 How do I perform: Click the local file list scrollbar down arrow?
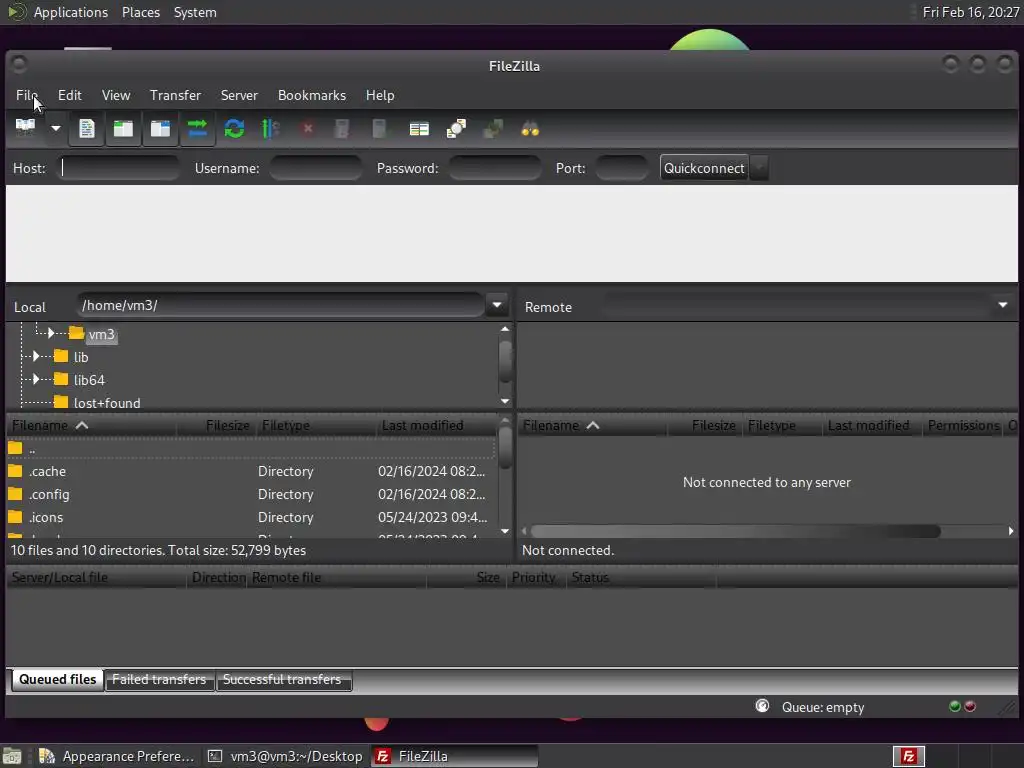505,531
